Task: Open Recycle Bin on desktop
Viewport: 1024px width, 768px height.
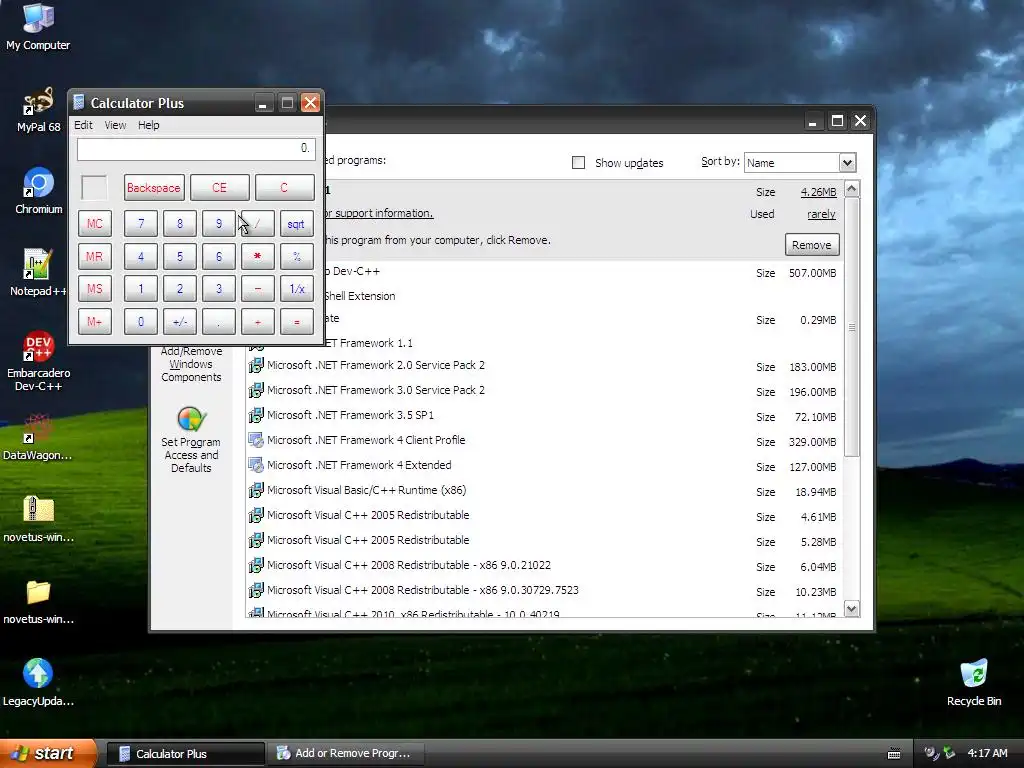Action: click(974, 682)
